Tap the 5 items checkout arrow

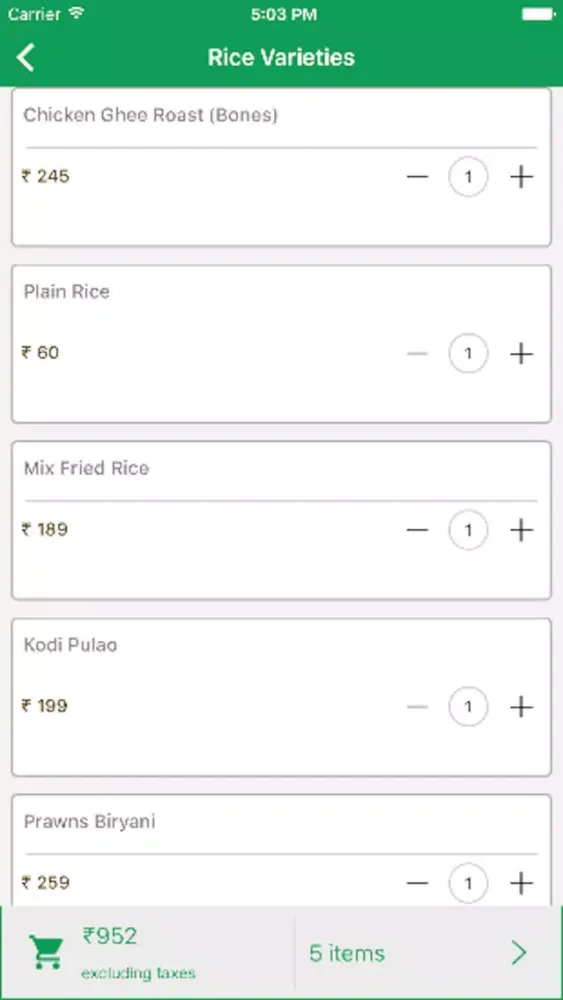[520, 953]
